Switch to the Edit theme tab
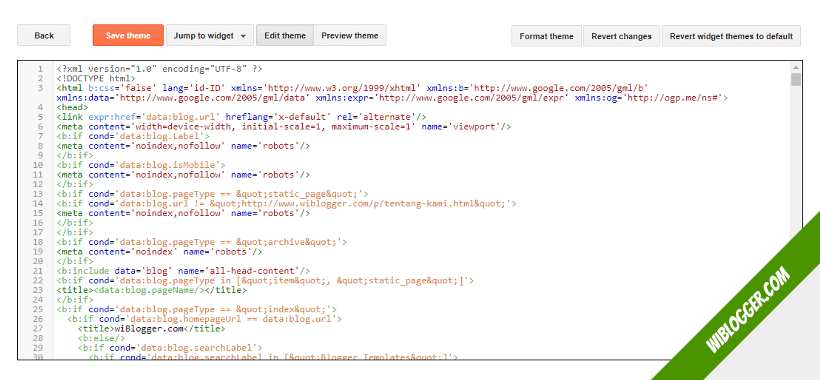Viewport: 820px width, 380px height. [284, 36]
